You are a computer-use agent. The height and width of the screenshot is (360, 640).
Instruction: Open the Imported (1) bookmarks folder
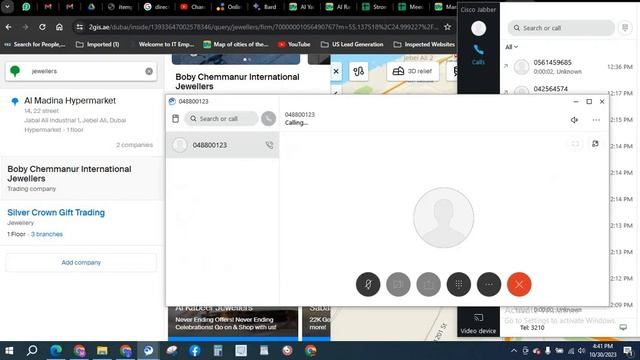(98, 44)
